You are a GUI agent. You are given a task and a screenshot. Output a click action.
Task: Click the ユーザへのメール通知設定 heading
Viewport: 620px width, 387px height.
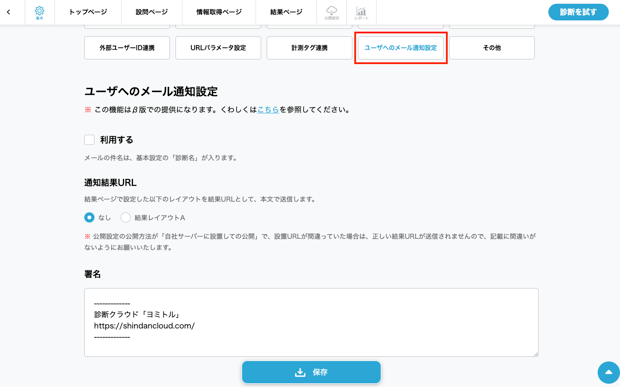(151, 92)
